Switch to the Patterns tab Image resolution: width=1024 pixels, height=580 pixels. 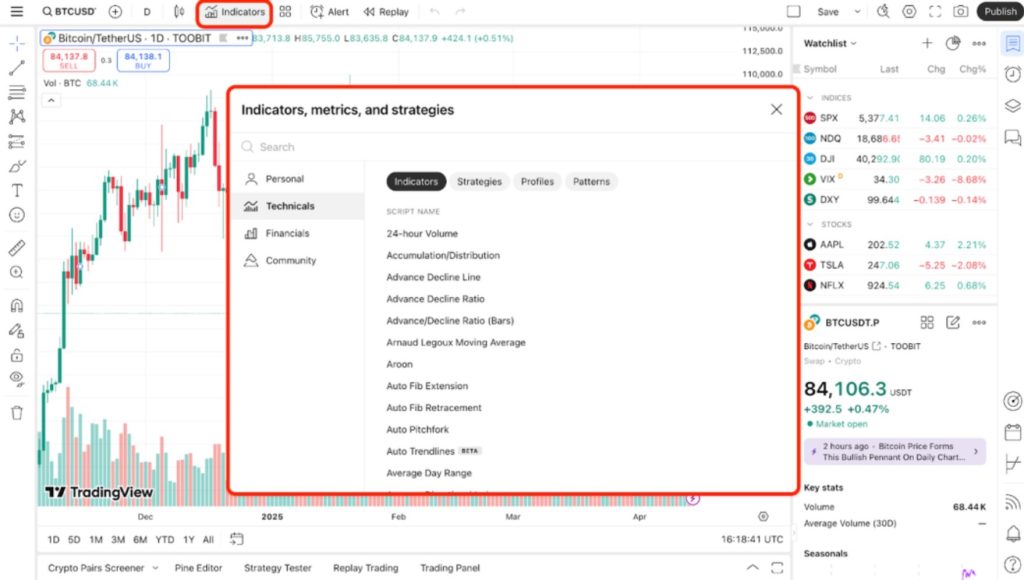pyautogui.click(x=591, y=182)
